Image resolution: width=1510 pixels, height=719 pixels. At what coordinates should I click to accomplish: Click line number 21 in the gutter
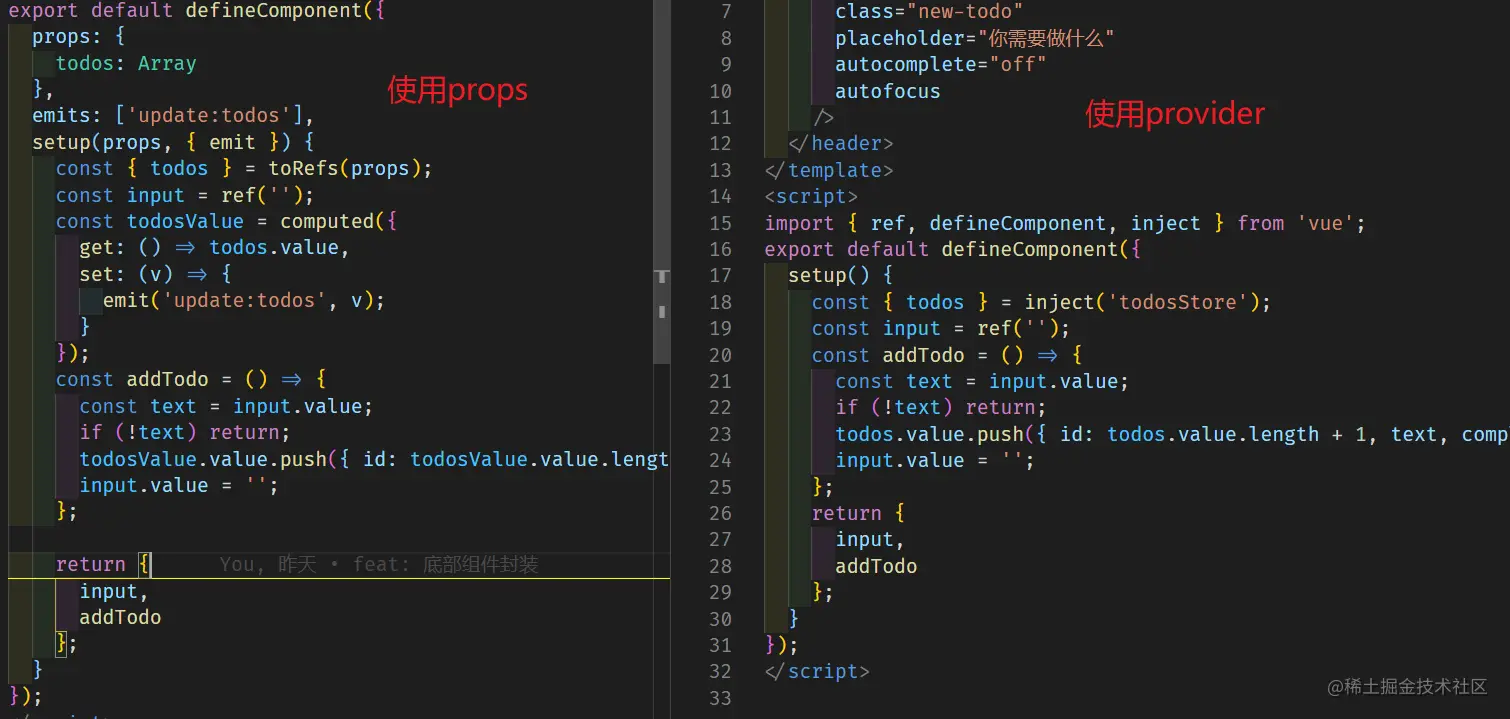click(x=720, y=381)
